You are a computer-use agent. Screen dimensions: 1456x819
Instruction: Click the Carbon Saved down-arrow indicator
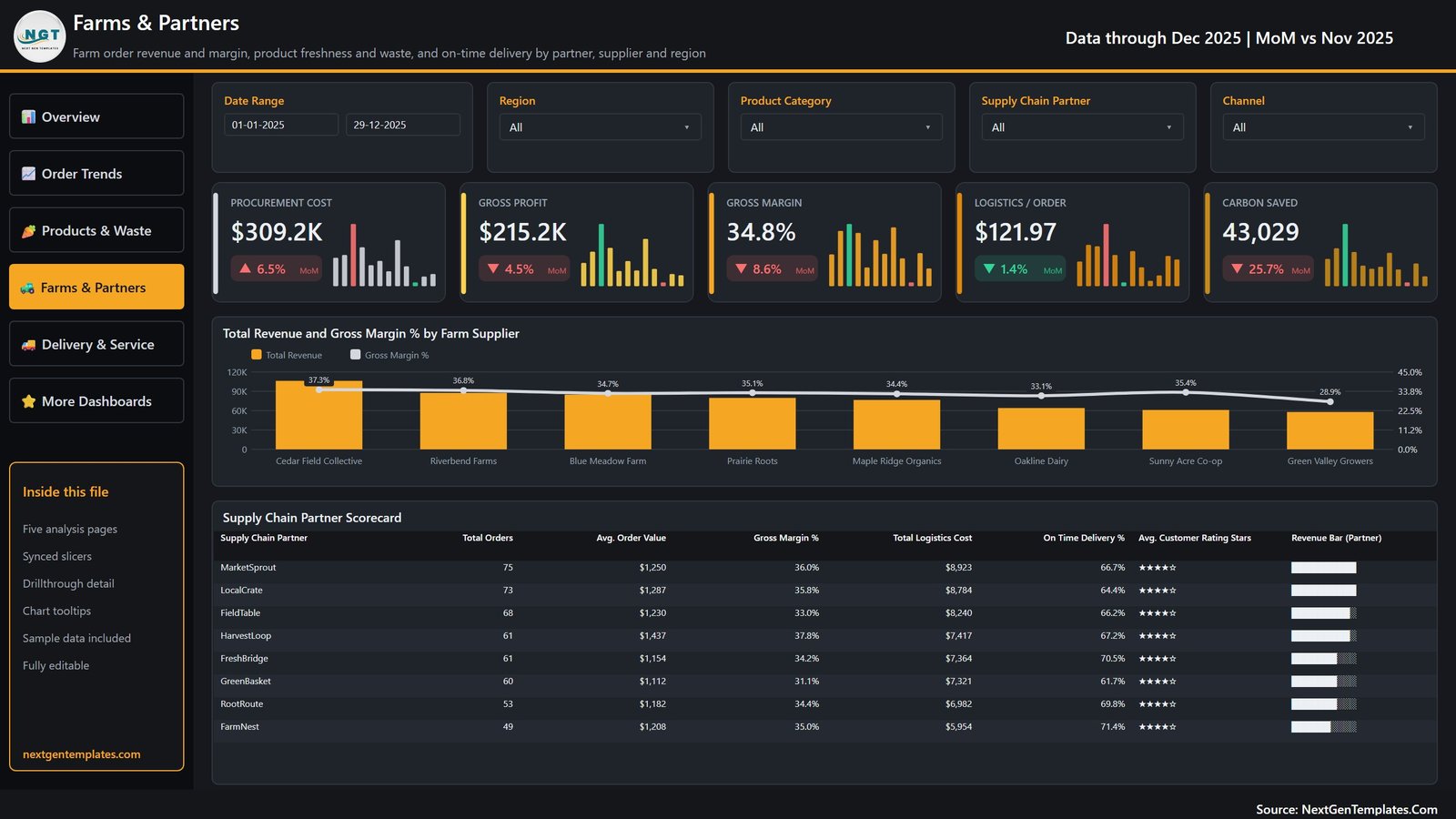(x=1237, y=268)
